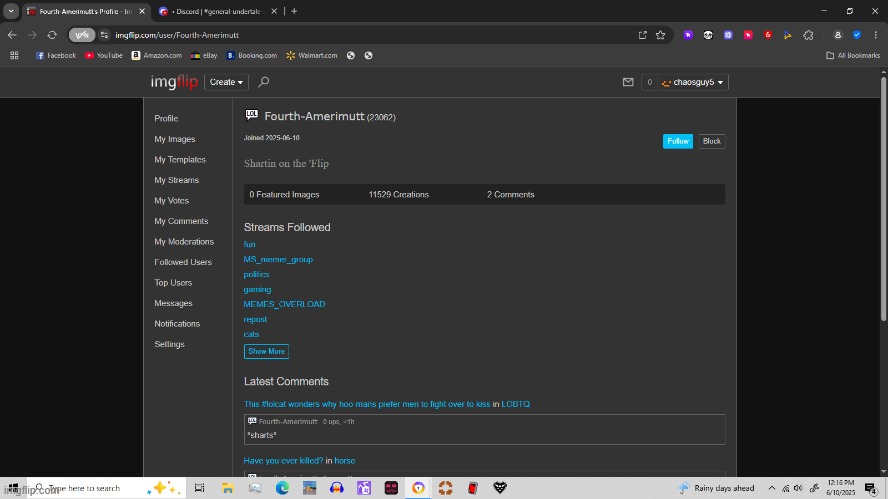
Task: Reload the page with the refresh icon
Action: tap(52, 35)
